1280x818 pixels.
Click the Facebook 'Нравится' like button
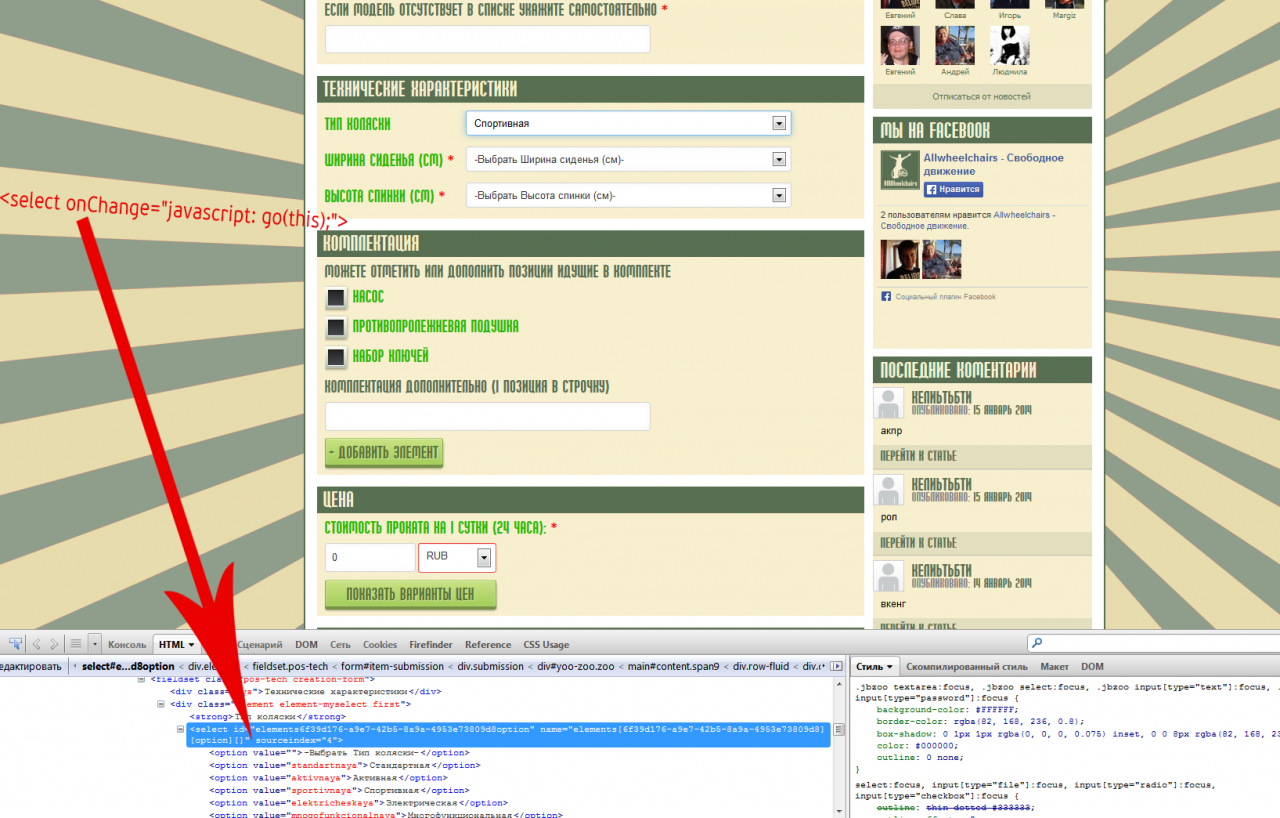(953, 189)
